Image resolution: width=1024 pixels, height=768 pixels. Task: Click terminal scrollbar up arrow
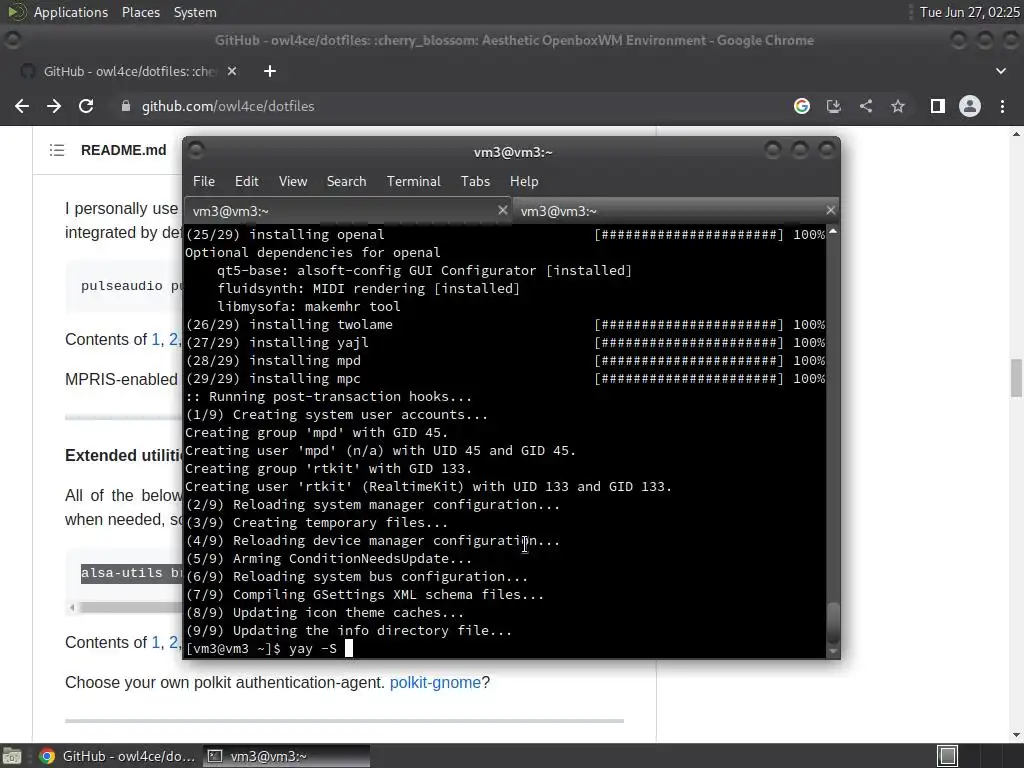pos(833,231)
